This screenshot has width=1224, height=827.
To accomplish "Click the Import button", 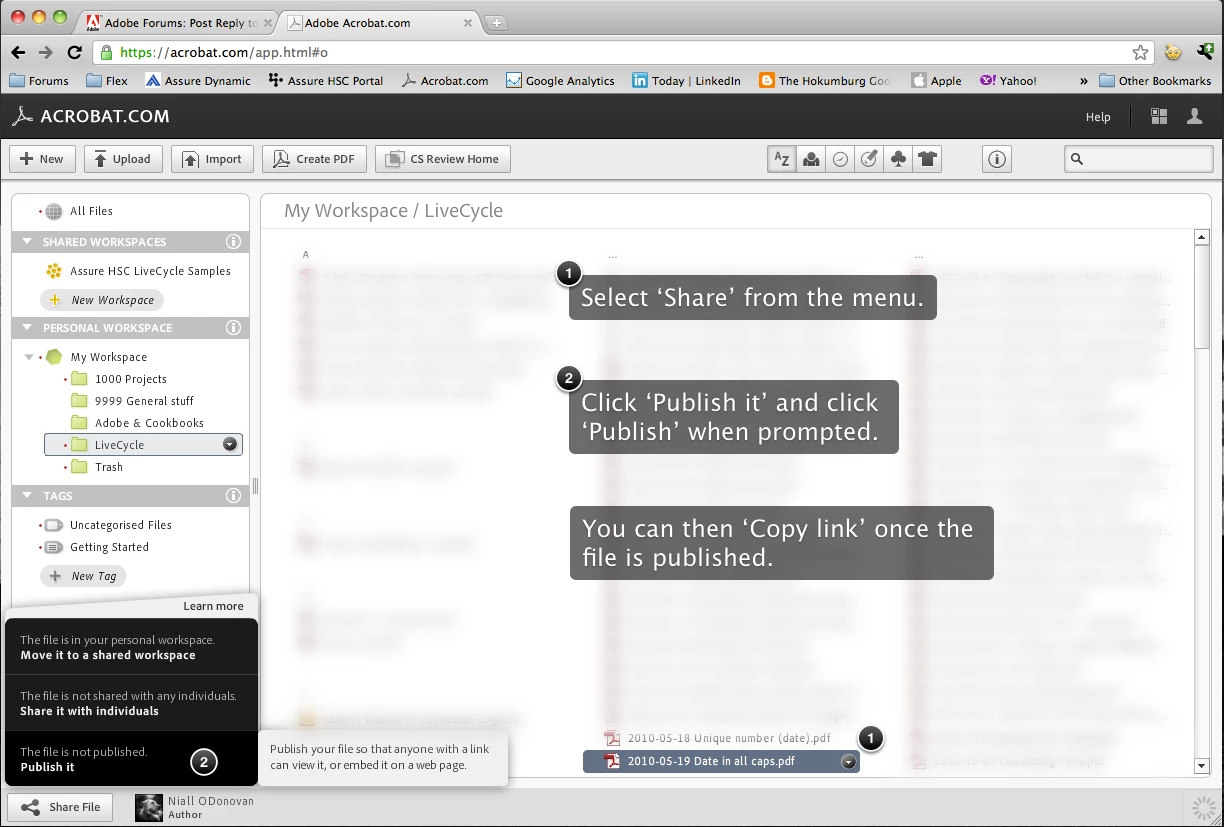I will tap(212, 159).
